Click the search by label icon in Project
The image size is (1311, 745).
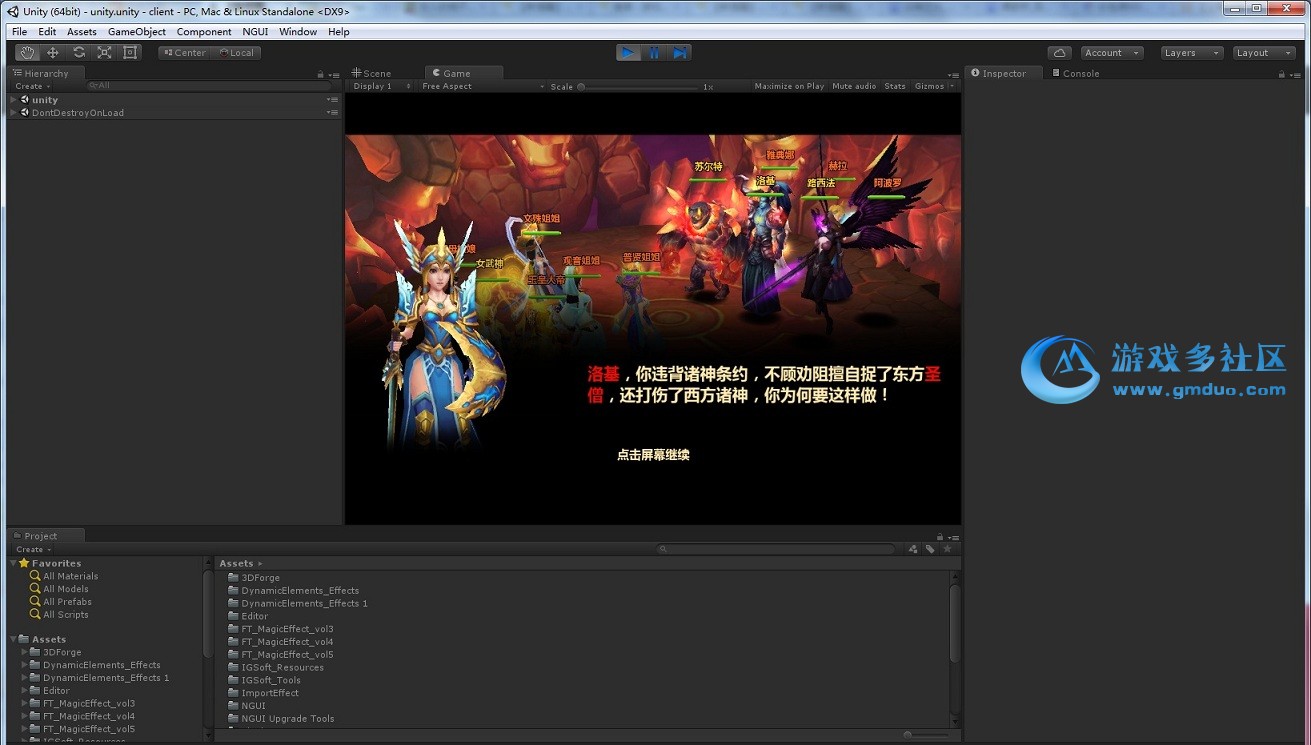coord(930,549)
